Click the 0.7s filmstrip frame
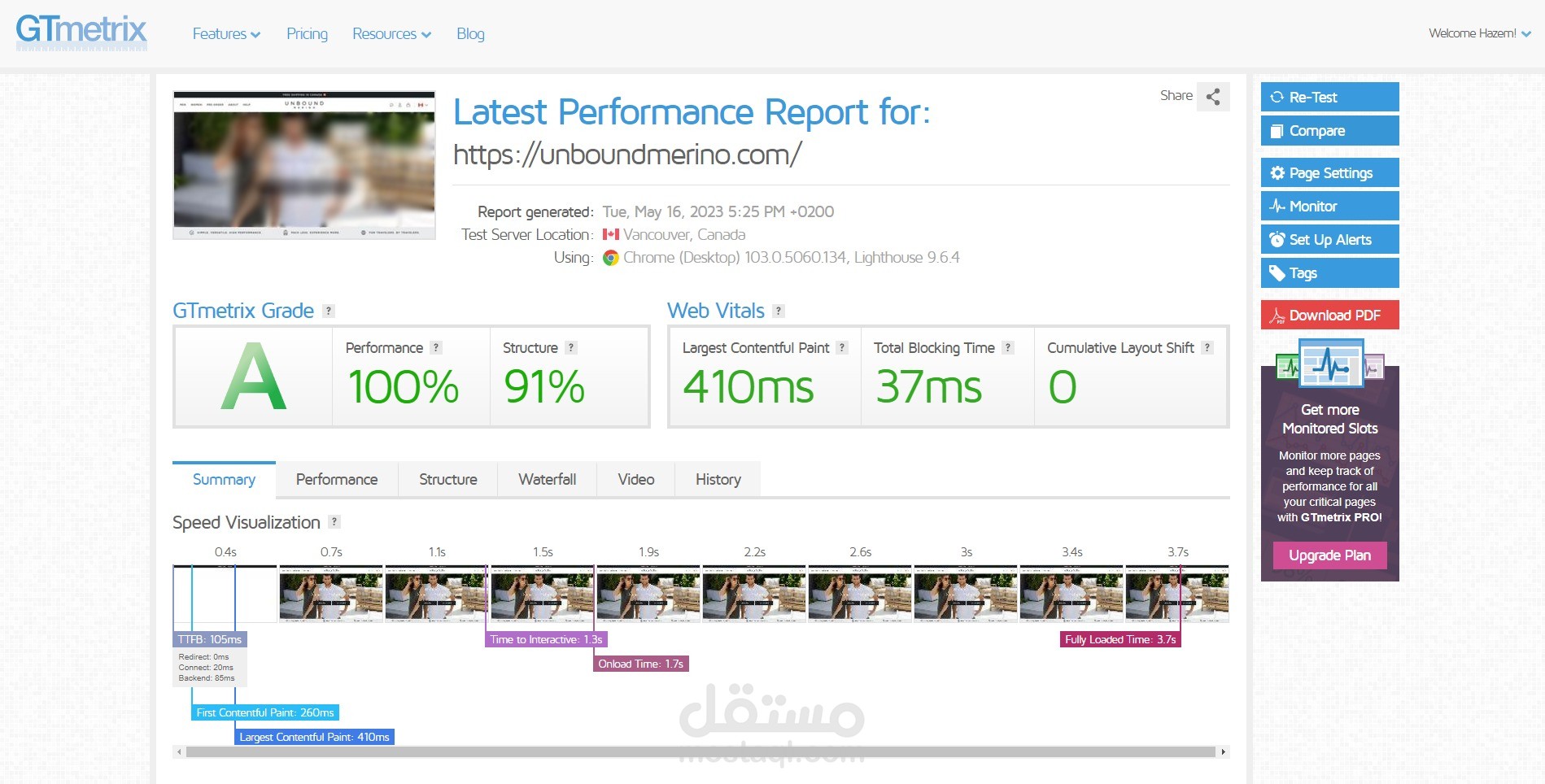This screenshot has height=784, width=1545. tap(331, 594)
